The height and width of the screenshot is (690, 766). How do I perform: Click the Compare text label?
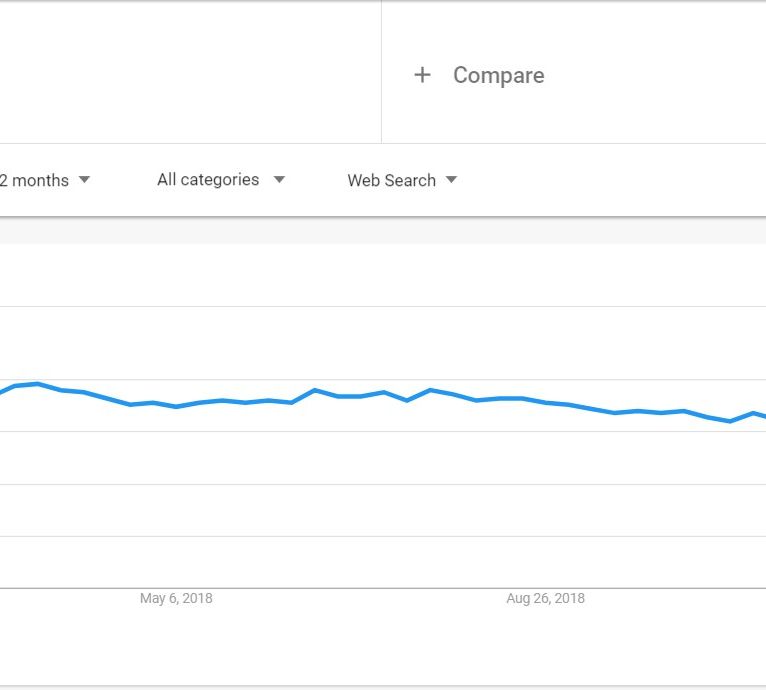click(498, 75)
